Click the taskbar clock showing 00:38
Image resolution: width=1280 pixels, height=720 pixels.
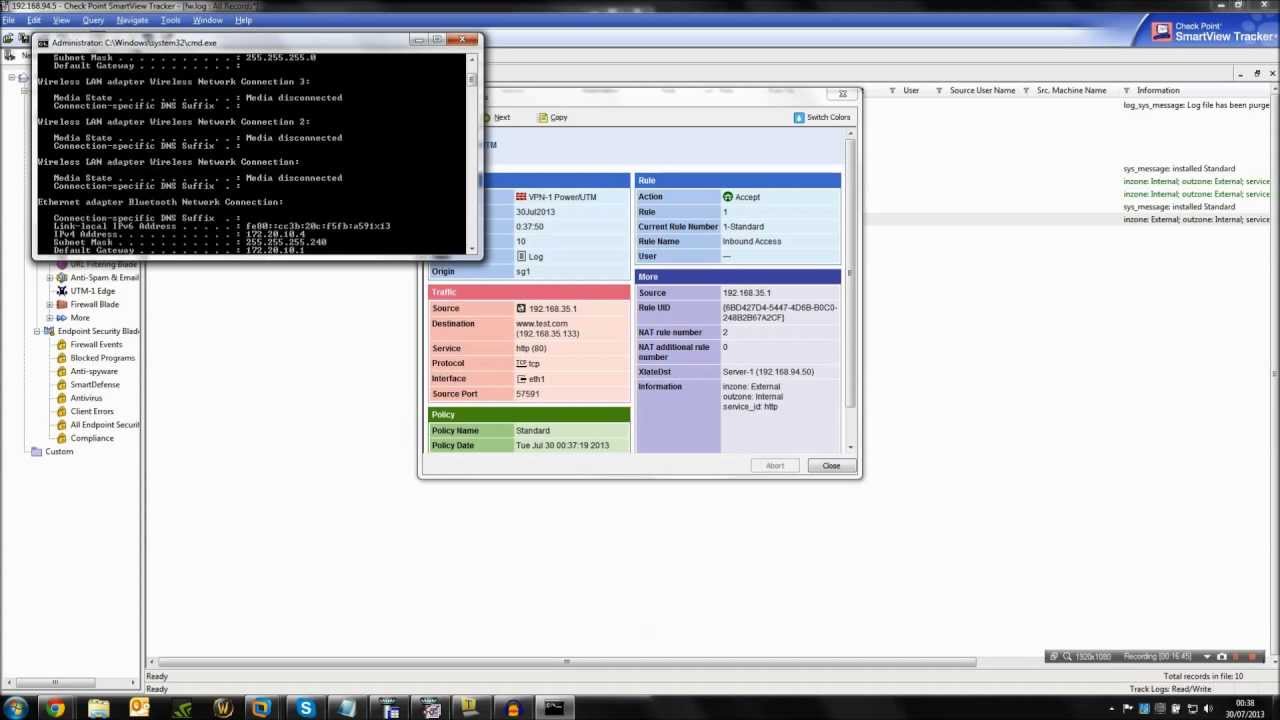(x=1245, y=709)
